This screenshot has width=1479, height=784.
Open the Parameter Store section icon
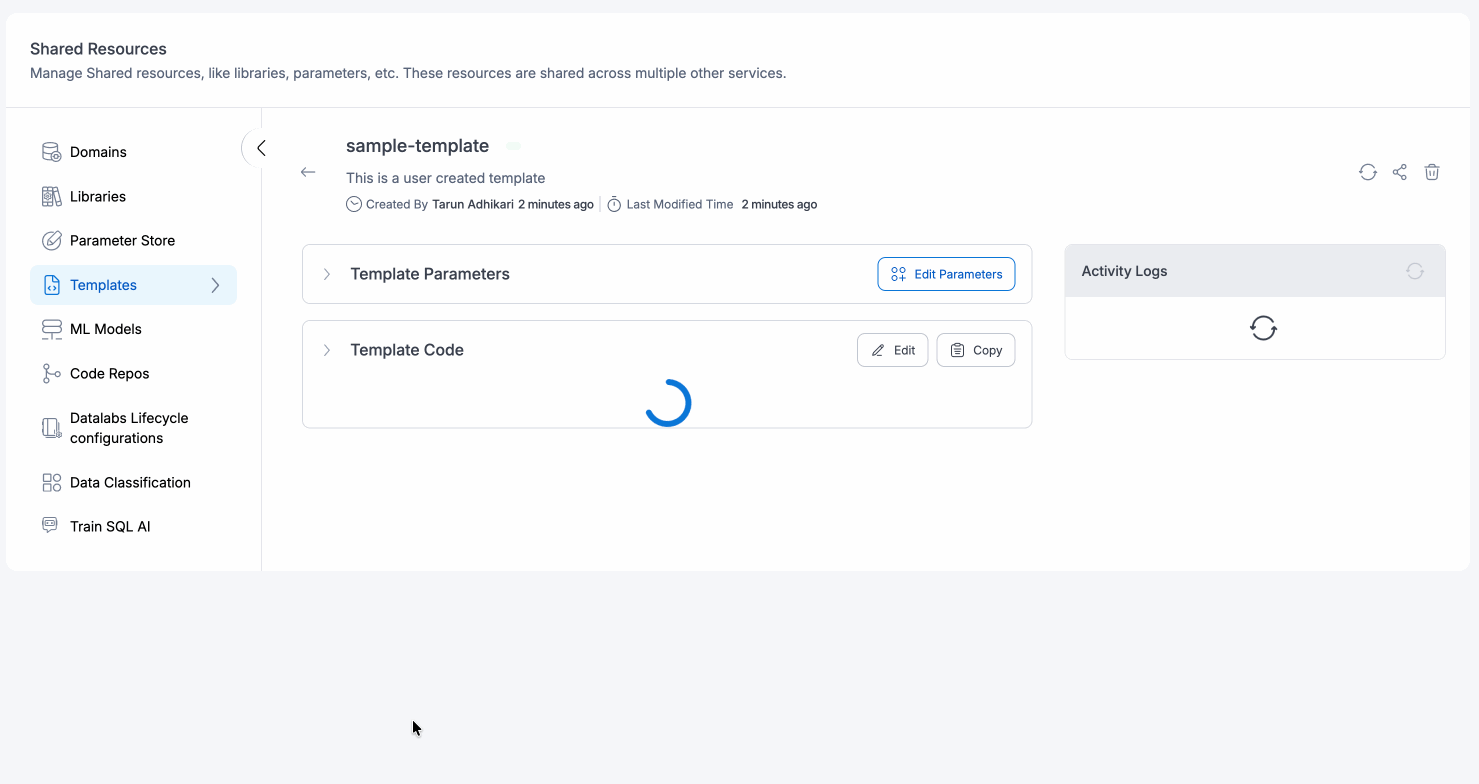50,240
